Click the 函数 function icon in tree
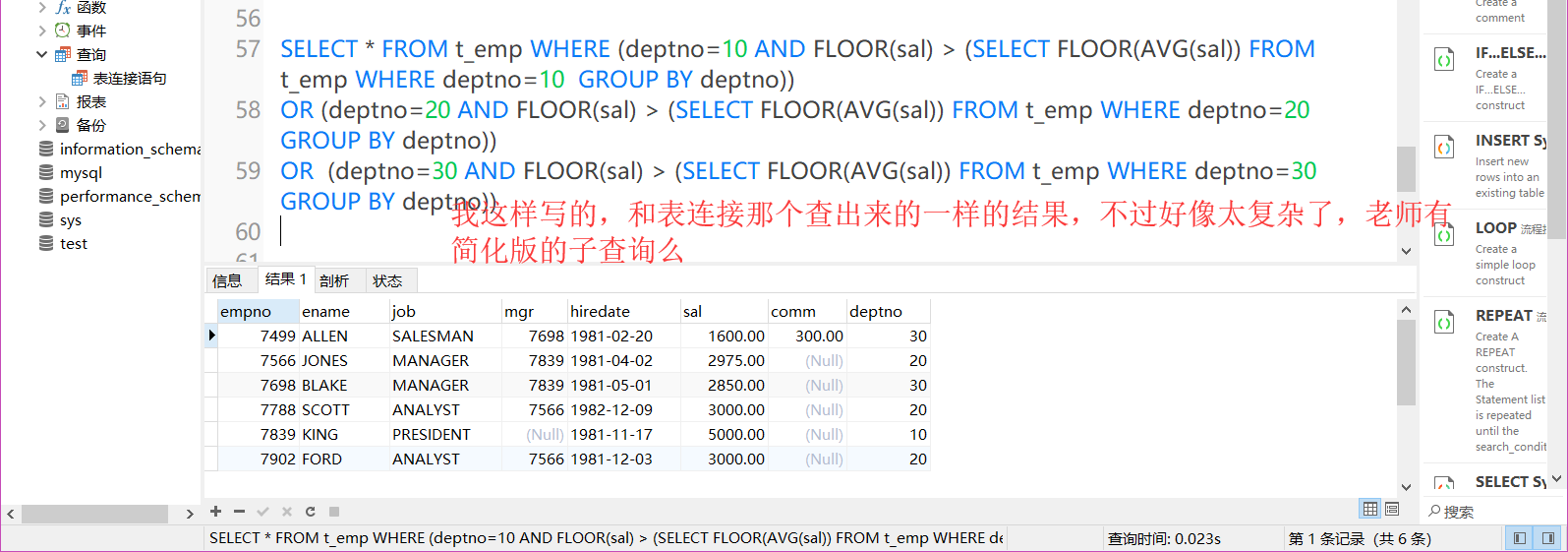This screenshot has width=1568, height=552. click(63, 7)
